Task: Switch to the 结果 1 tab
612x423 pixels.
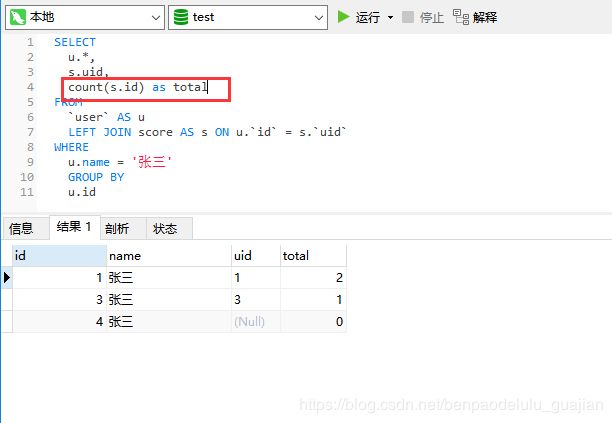Action: click(75, 227)
